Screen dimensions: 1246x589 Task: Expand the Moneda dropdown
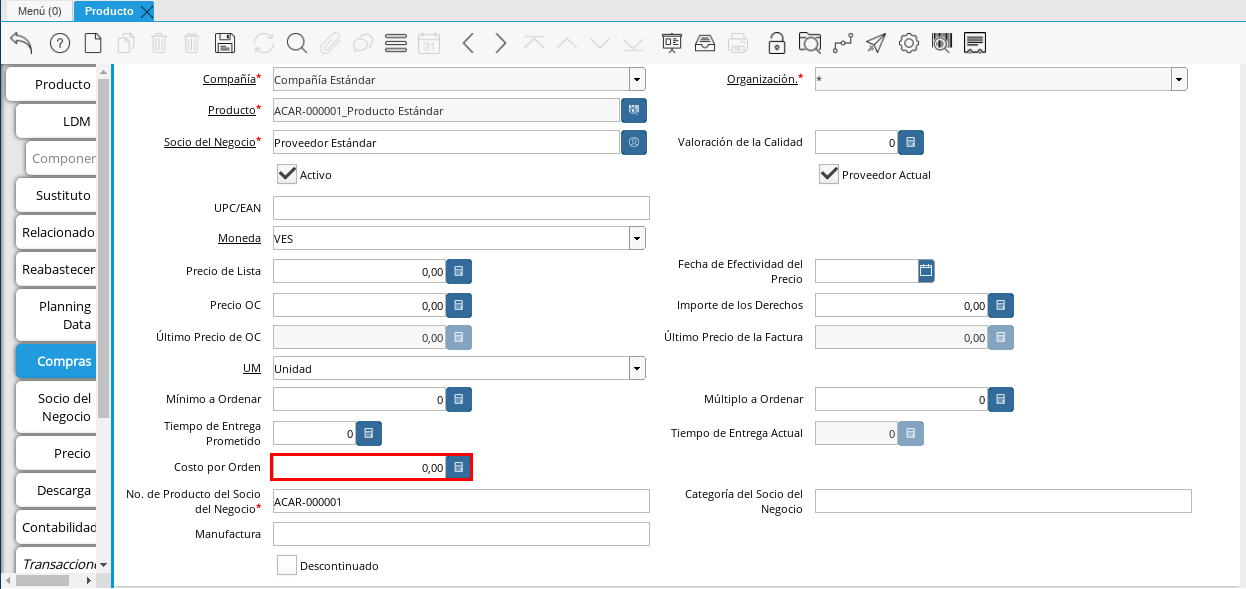tap(637, 238)
